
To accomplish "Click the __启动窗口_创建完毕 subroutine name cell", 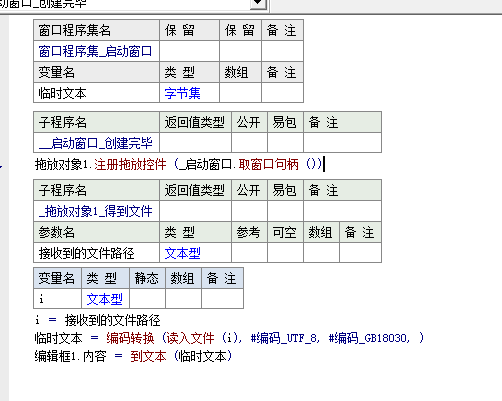I will (x=96, y=143).
